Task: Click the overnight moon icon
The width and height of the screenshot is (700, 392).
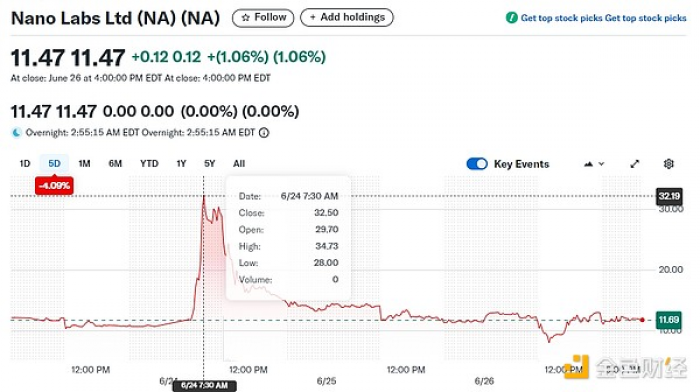Action: pos(17,133)
